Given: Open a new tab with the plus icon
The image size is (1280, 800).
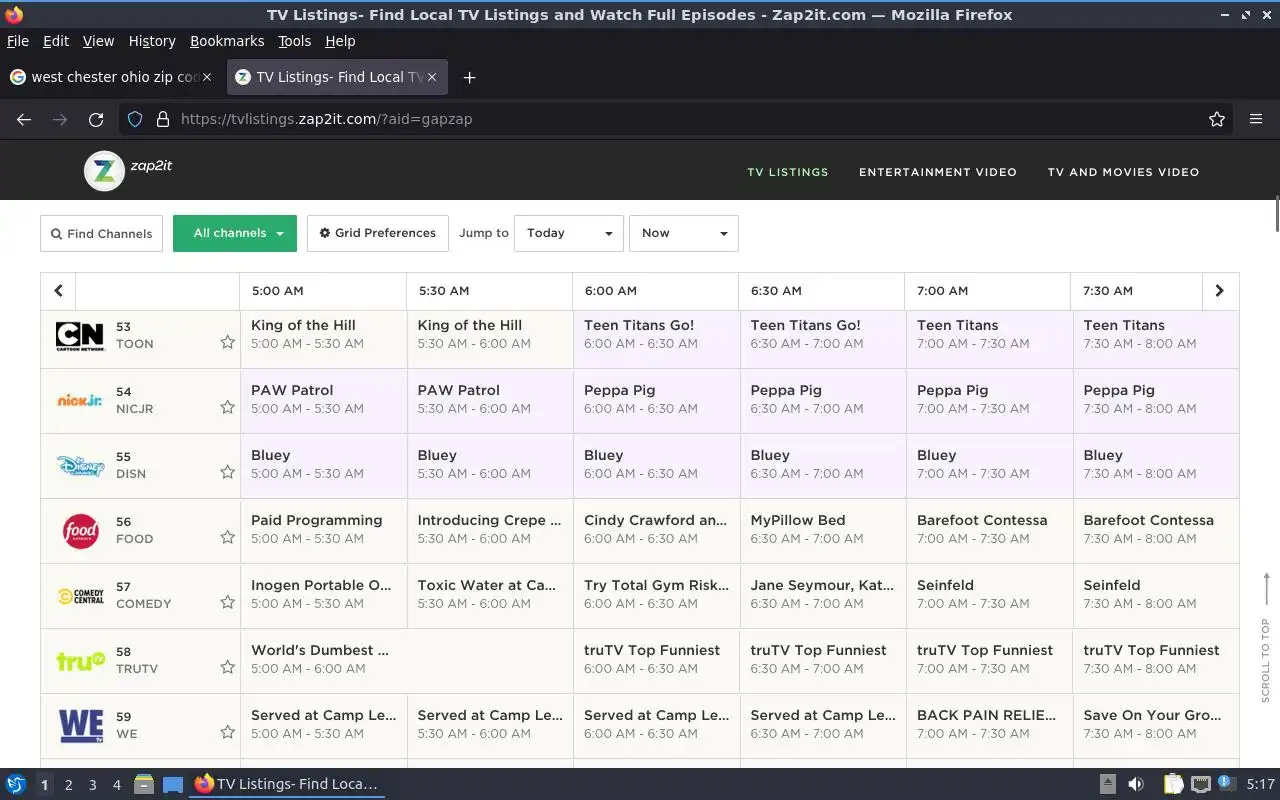Looking at the screenshot, I should coord(469,77).
